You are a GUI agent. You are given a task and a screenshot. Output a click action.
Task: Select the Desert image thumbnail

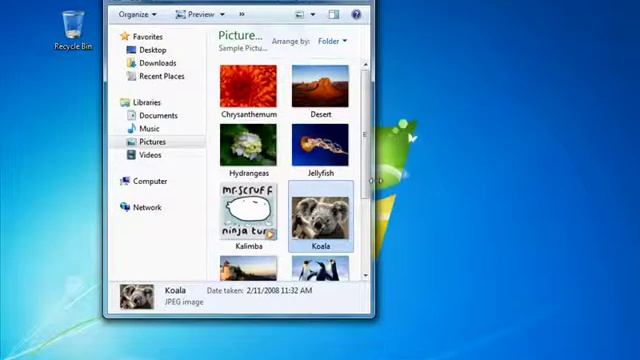pyautogui.click(x=320, y=86)
